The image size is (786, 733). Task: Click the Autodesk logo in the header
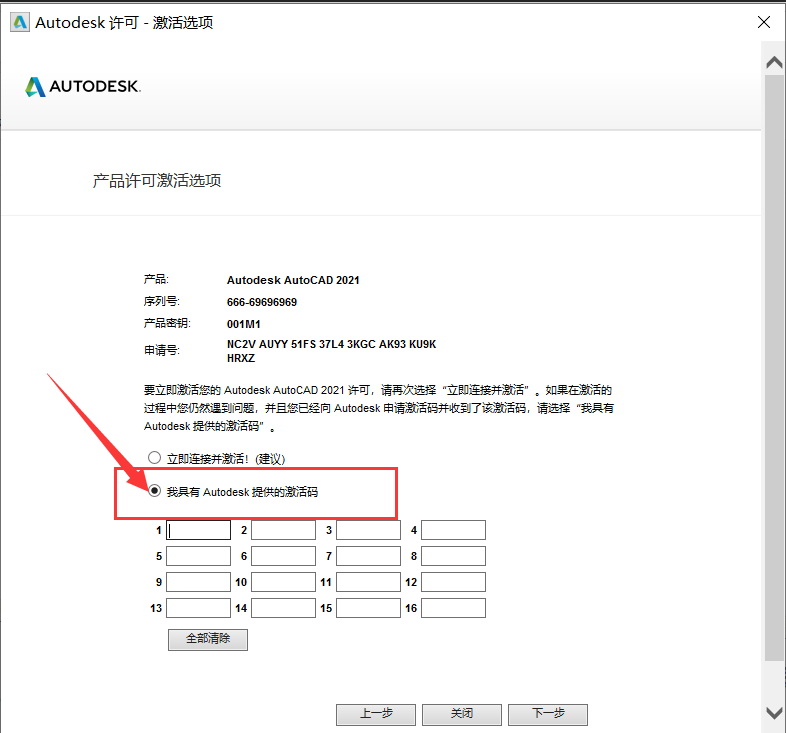point(83,86)
